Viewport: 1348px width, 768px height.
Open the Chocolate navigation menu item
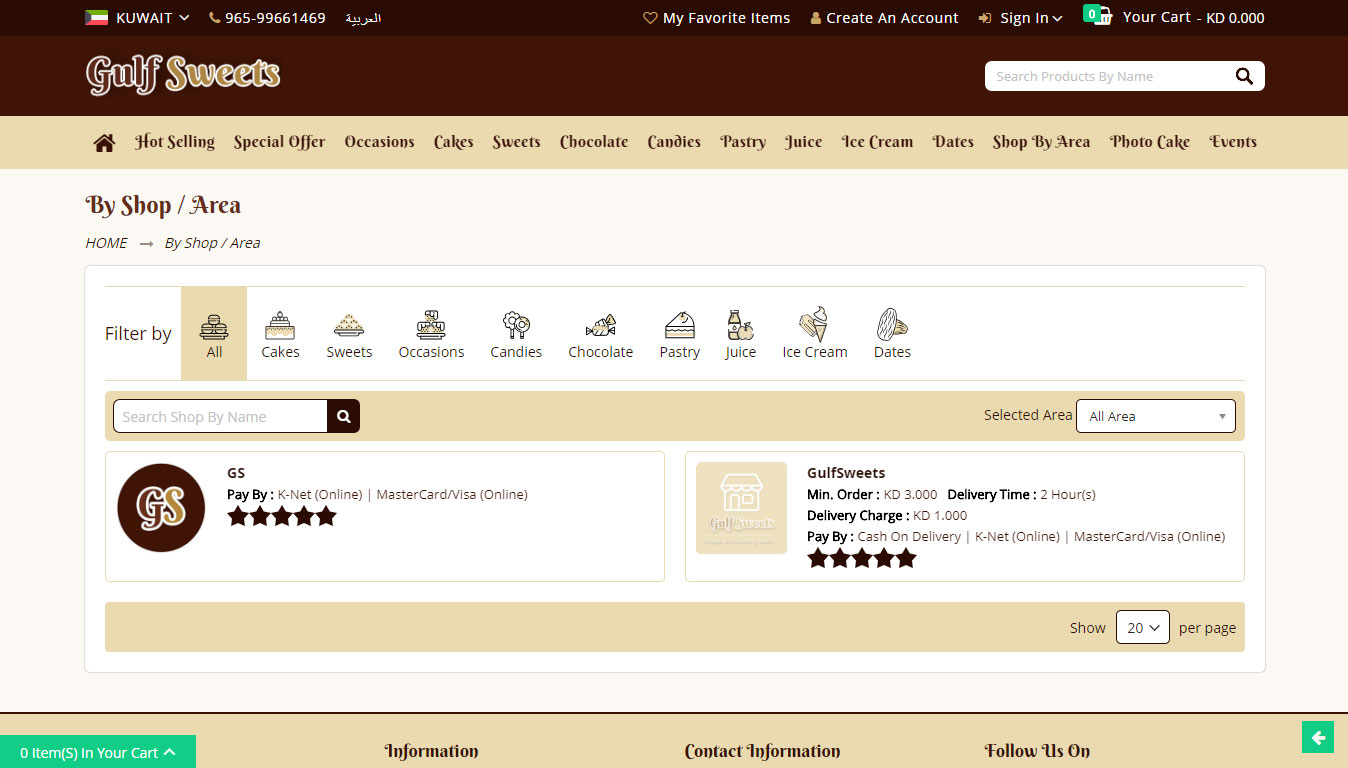click(x=594, y=142)
